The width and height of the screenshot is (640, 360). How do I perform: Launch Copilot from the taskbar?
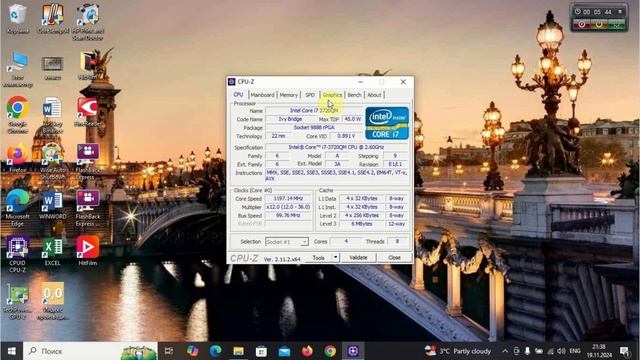pyautogui.click(x=192, y=351)
